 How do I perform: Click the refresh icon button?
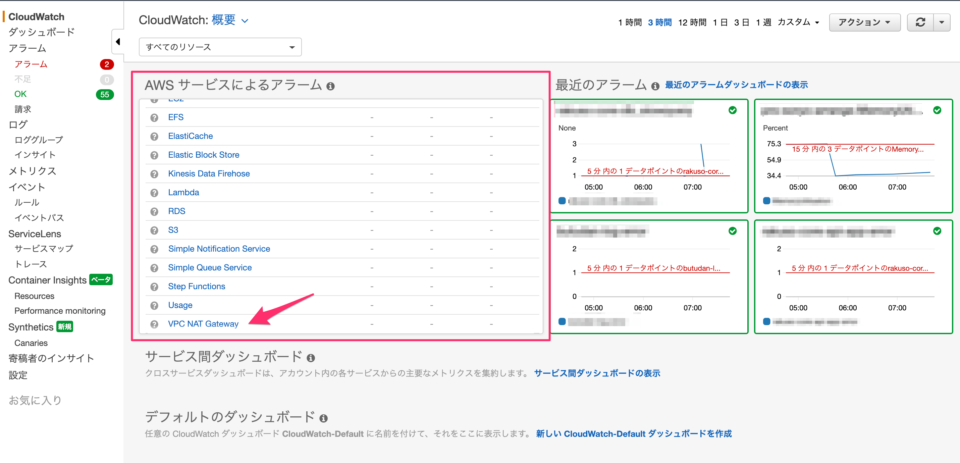click(920, 22)
